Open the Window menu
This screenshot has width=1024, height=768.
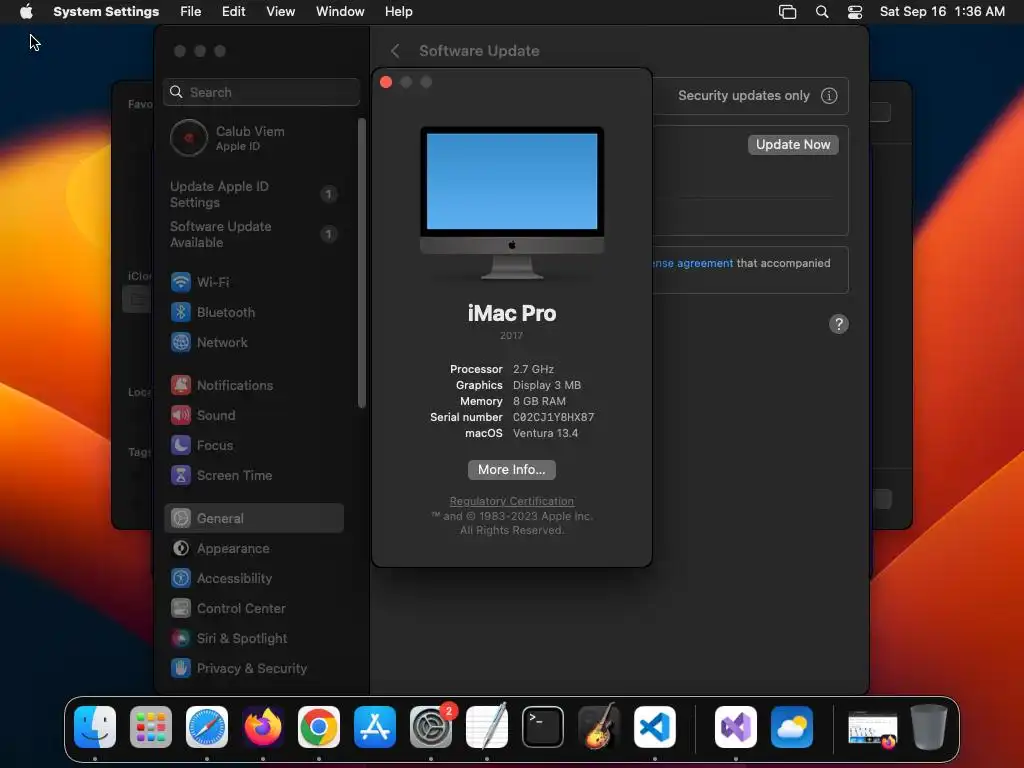coord(340,12)
